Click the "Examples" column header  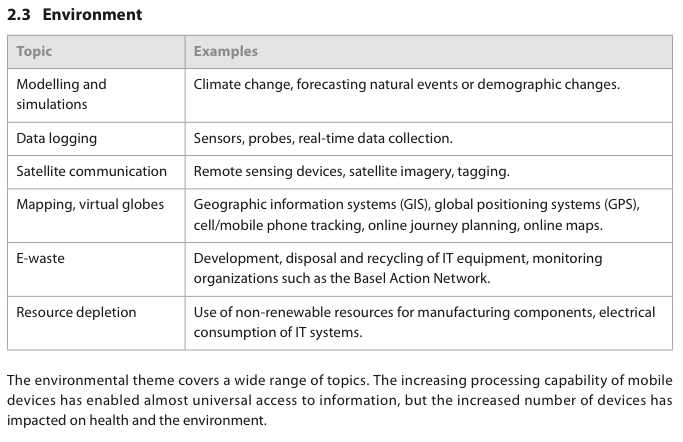click(225, 51)
